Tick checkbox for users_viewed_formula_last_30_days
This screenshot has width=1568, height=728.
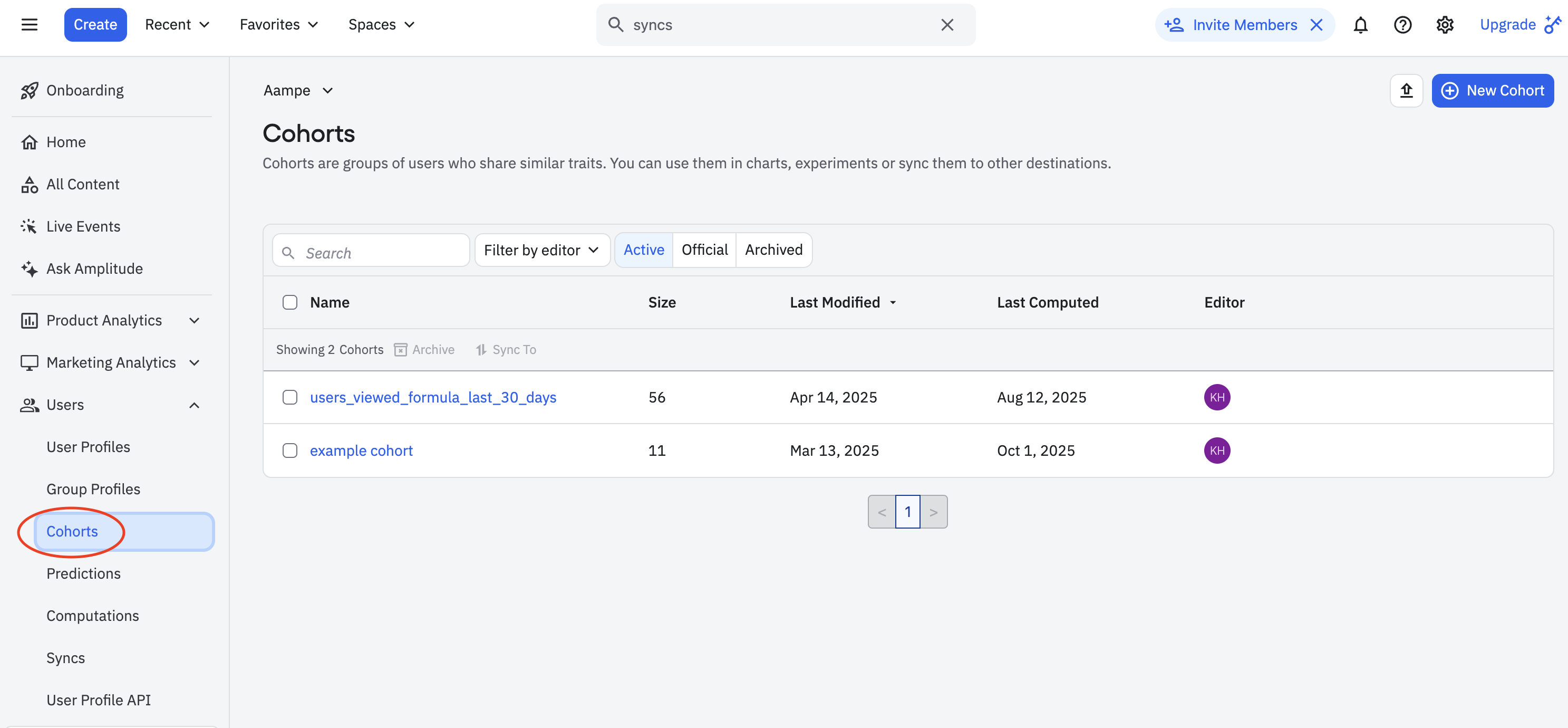(290, 397)
